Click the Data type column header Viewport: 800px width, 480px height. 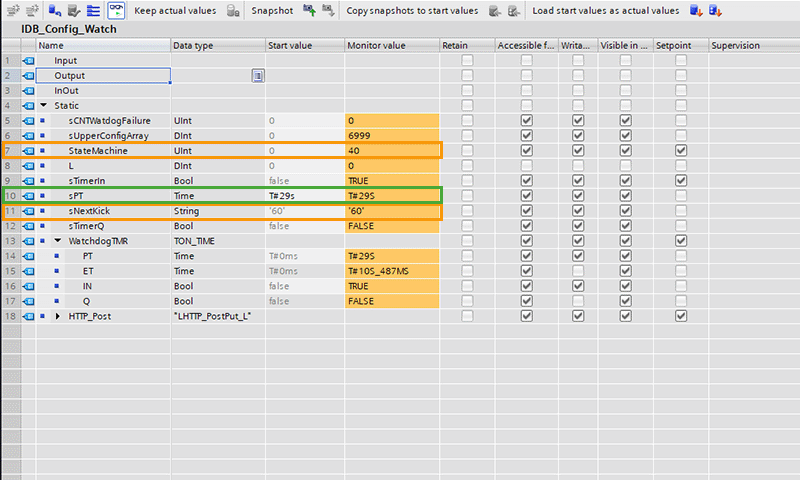[193, 46]
